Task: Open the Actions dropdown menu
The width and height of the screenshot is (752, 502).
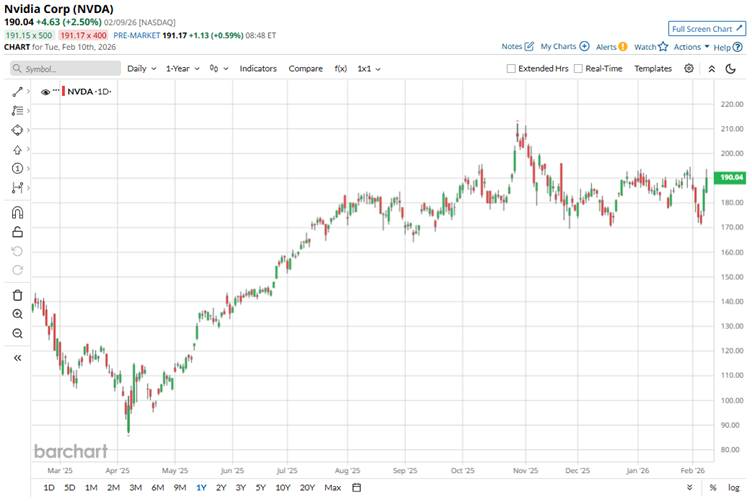Action: pos(691,46)
